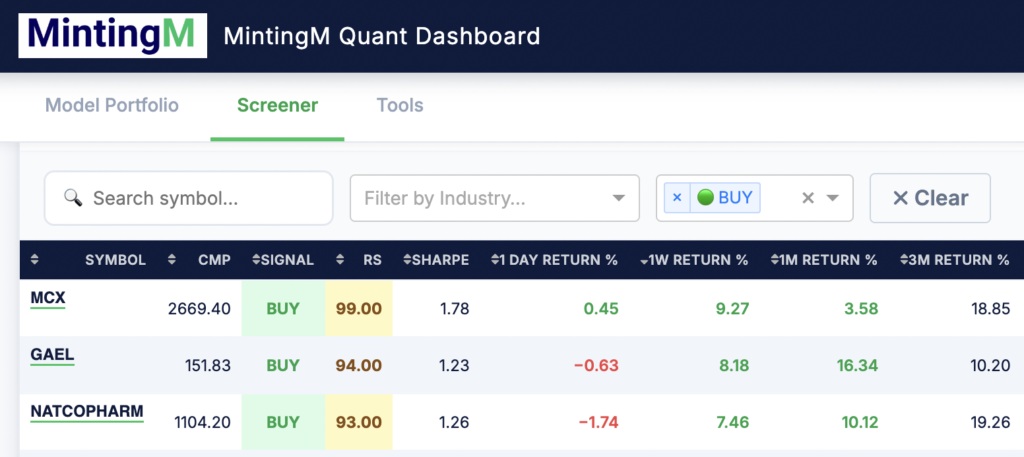Expand the signal filter dropdown arrow
Image resolution: width=1024 pixels, height=457 pixels.
834,198
